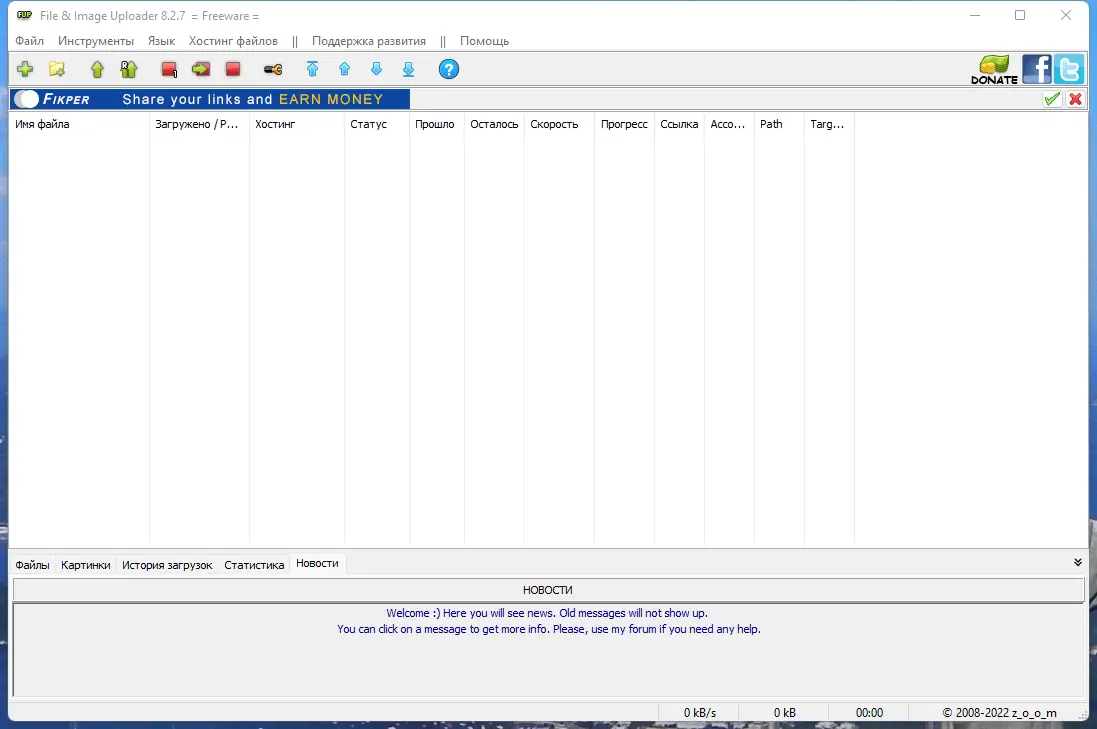Image resolution: width=1097 pixels, height=729 pixels.
Task: Click the Acco… column header
Action: coord(730,124)
